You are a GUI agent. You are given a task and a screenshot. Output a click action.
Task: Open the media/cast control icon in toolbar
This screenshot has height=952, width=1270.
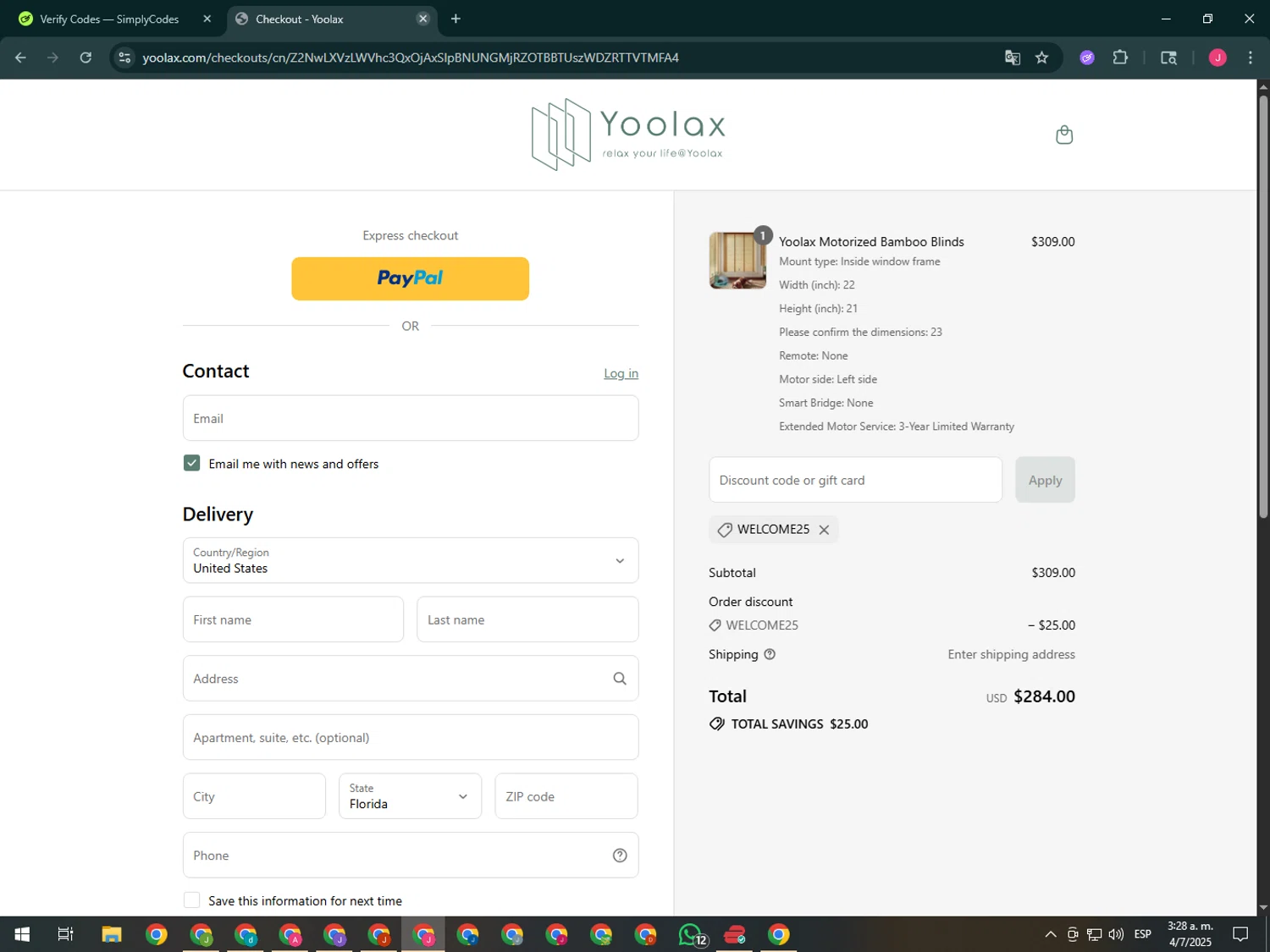[1168, 58]
